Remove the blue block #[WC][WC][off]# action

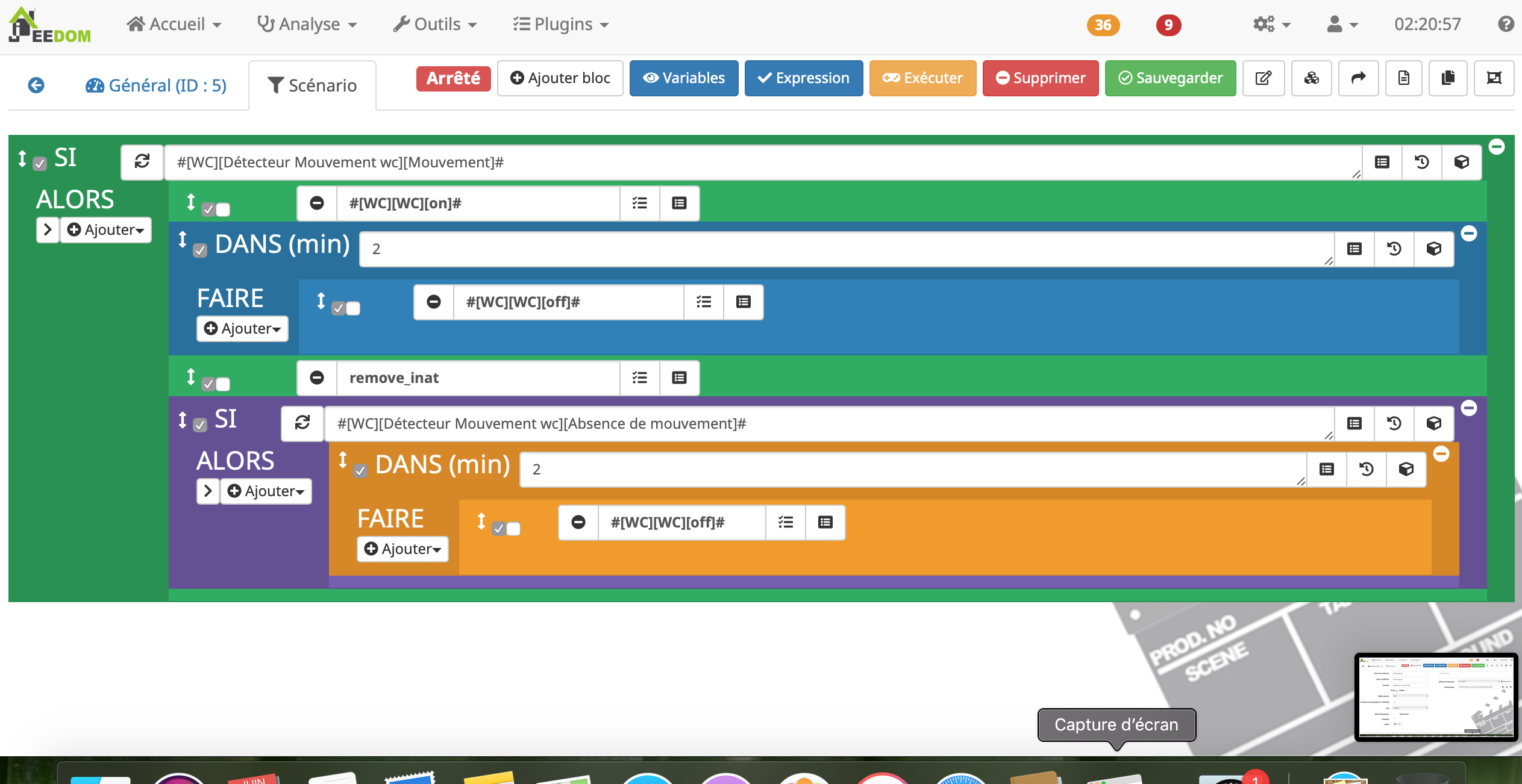[x=434, y=302]
